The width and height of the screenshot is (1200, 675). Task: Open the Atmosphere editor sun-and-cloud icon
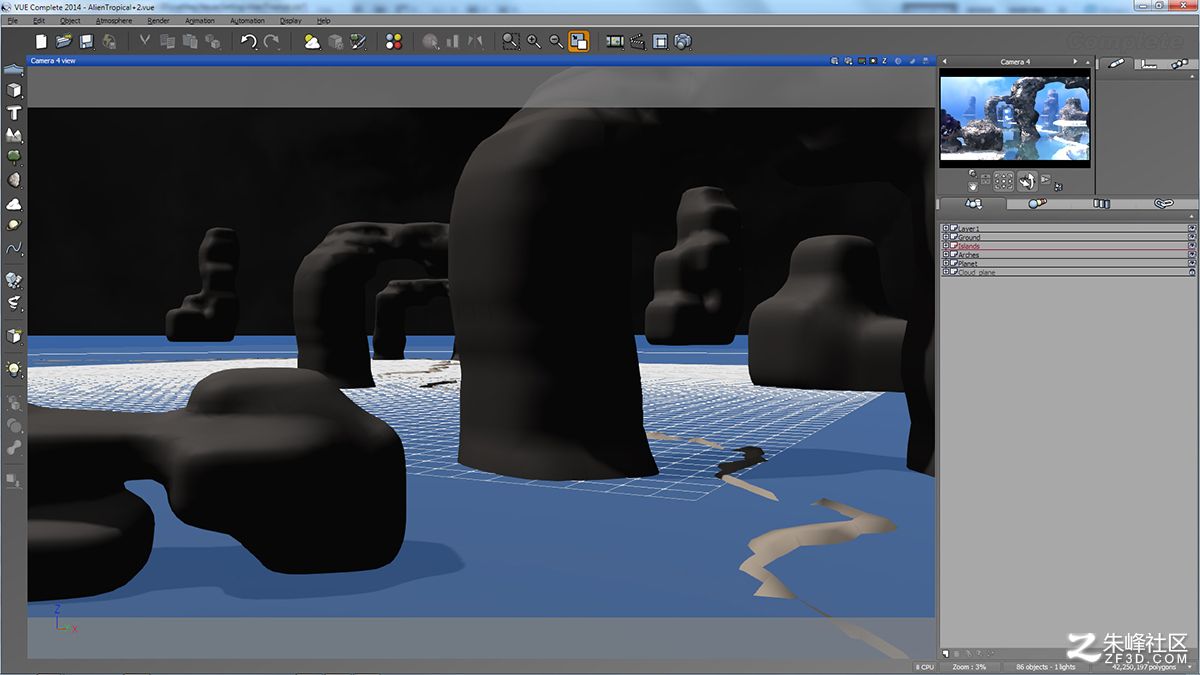coord(312,41)
